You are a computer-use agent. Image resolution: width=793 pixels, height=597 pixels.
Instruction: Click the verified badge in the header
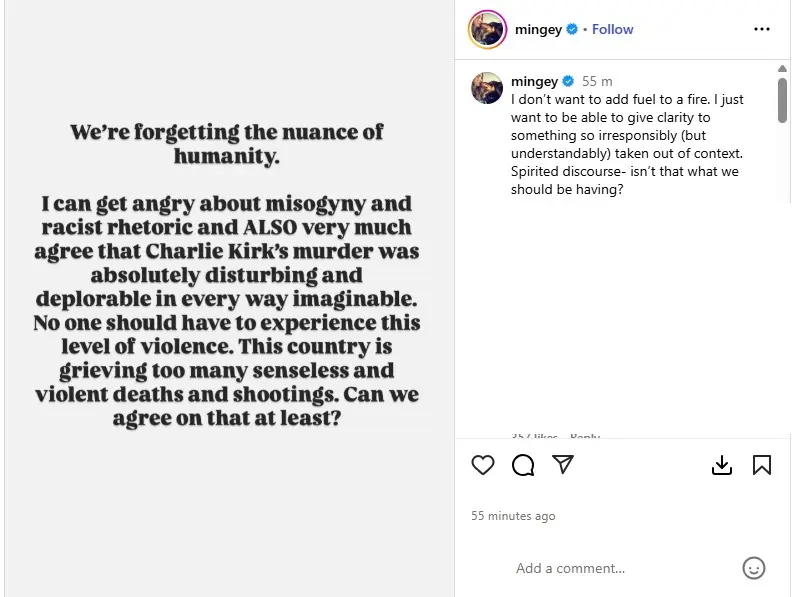[572, 29]
